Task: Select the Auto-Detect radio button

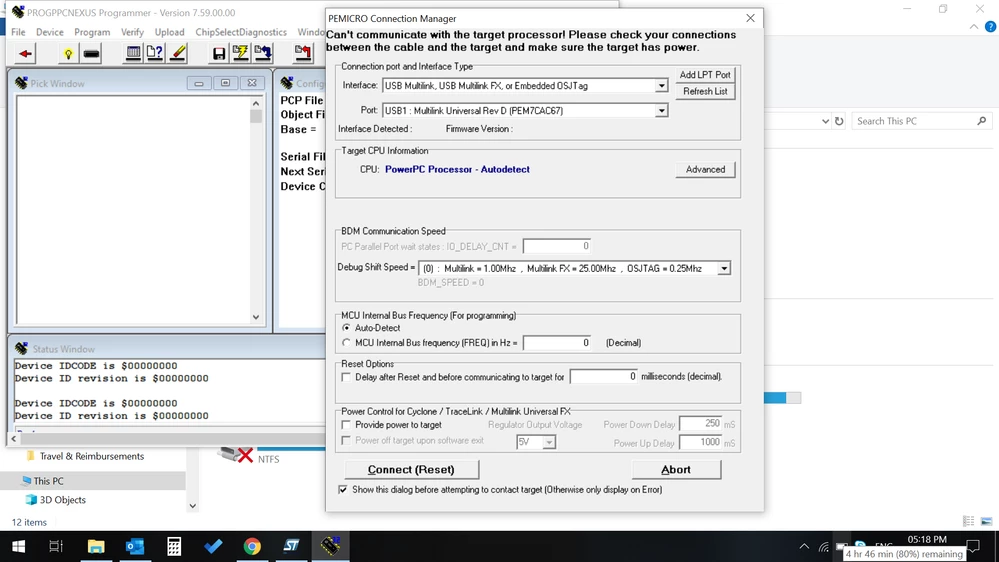Action: [347, 328]
